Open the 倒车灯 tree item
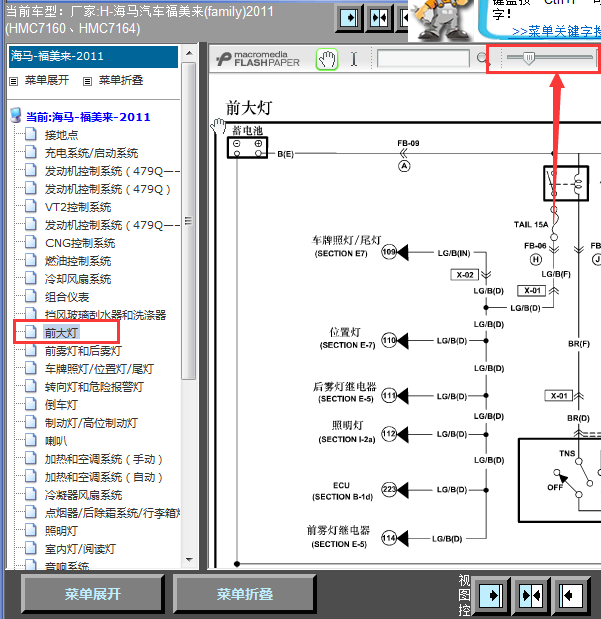The image size is (601, 619). point(61,405)
